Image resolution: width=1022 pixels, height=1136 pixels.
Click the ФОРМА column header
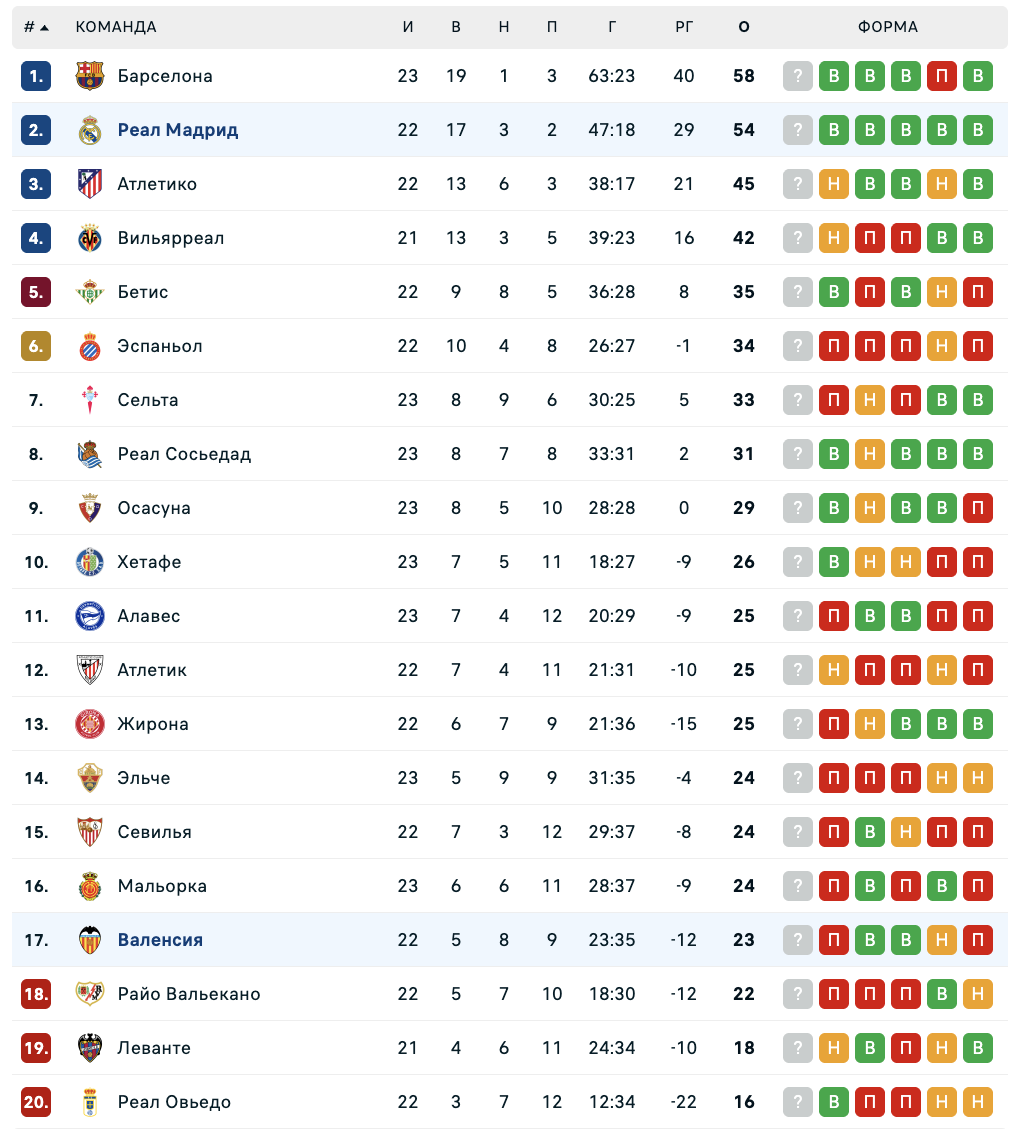coord(888,27)
